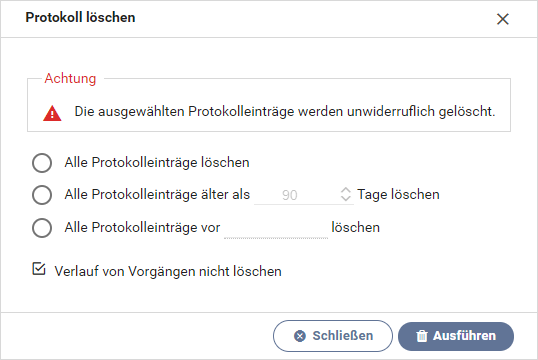Click the Alle Protokolleinträge löschen label
This screenshot has height=360, width=538.
[x=157, y=163]
